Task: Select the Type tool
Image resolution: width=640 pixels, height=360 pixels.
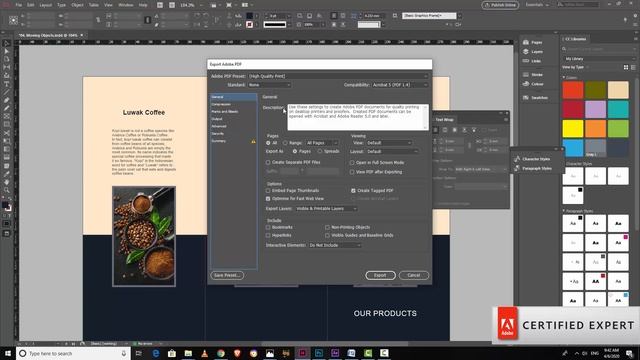Action: 7,84
